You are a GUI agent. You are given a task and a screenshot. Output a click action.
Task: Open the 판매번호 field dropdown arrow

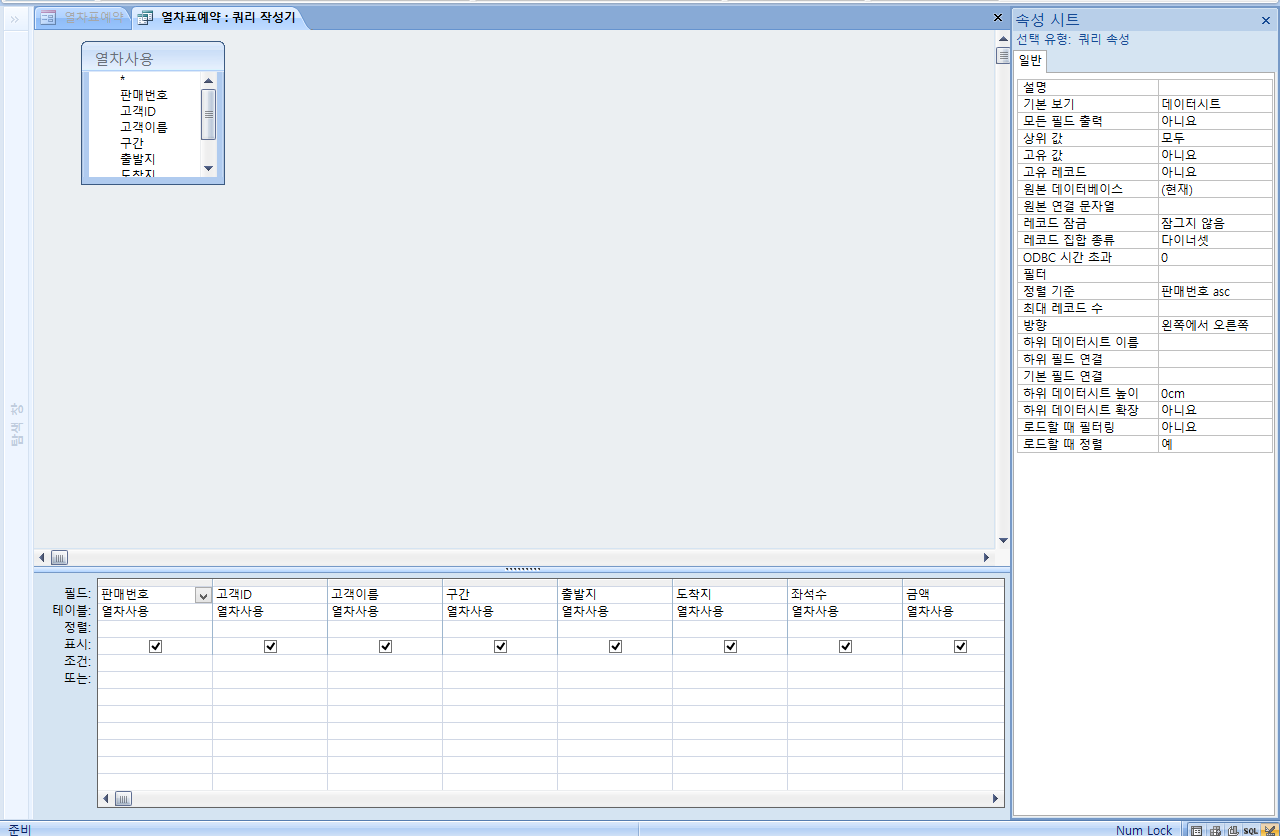[203, 595]
